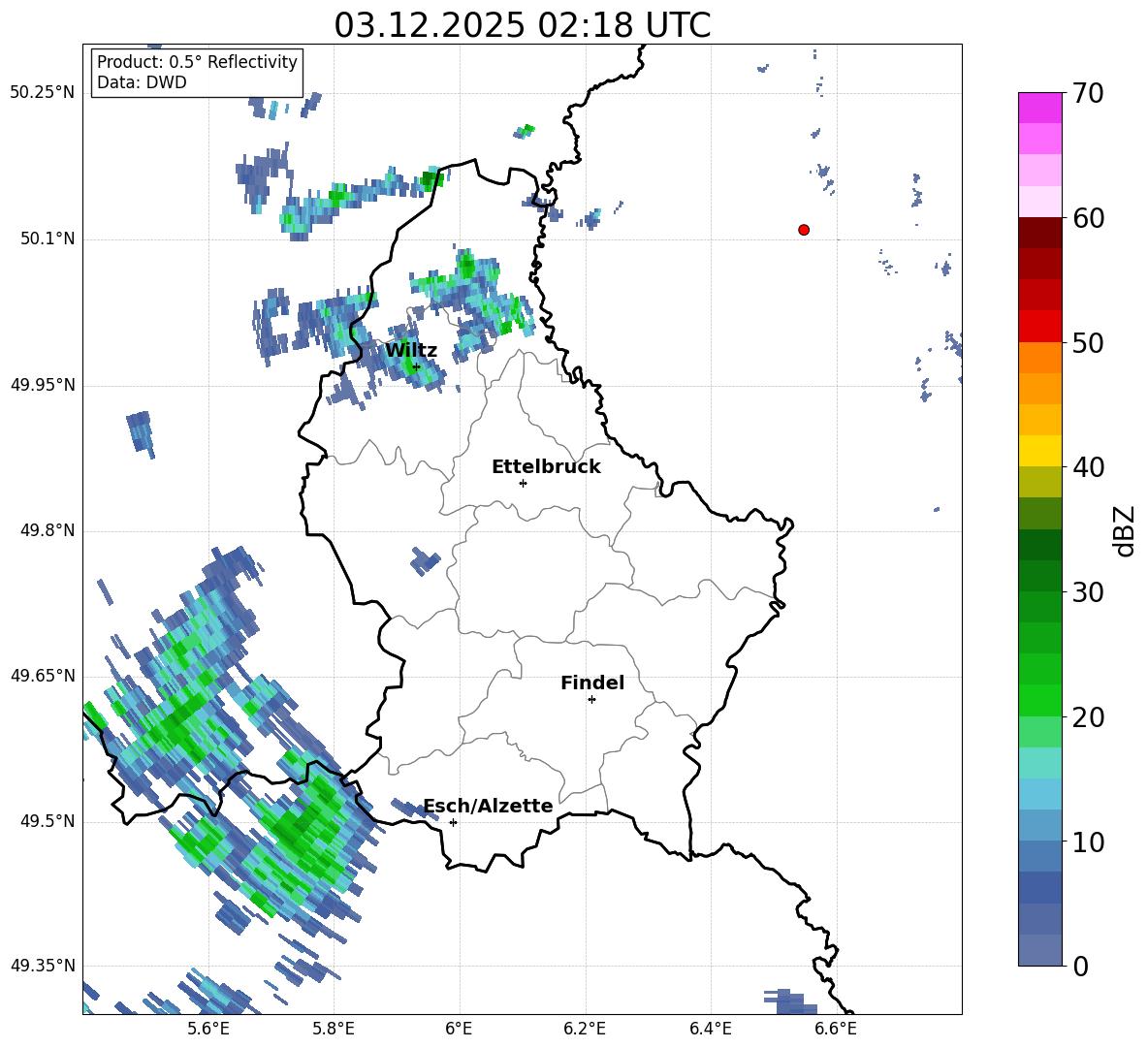Click the 10 tick label on colorbar
1148x1048 pixels.
click(1089, 842)
